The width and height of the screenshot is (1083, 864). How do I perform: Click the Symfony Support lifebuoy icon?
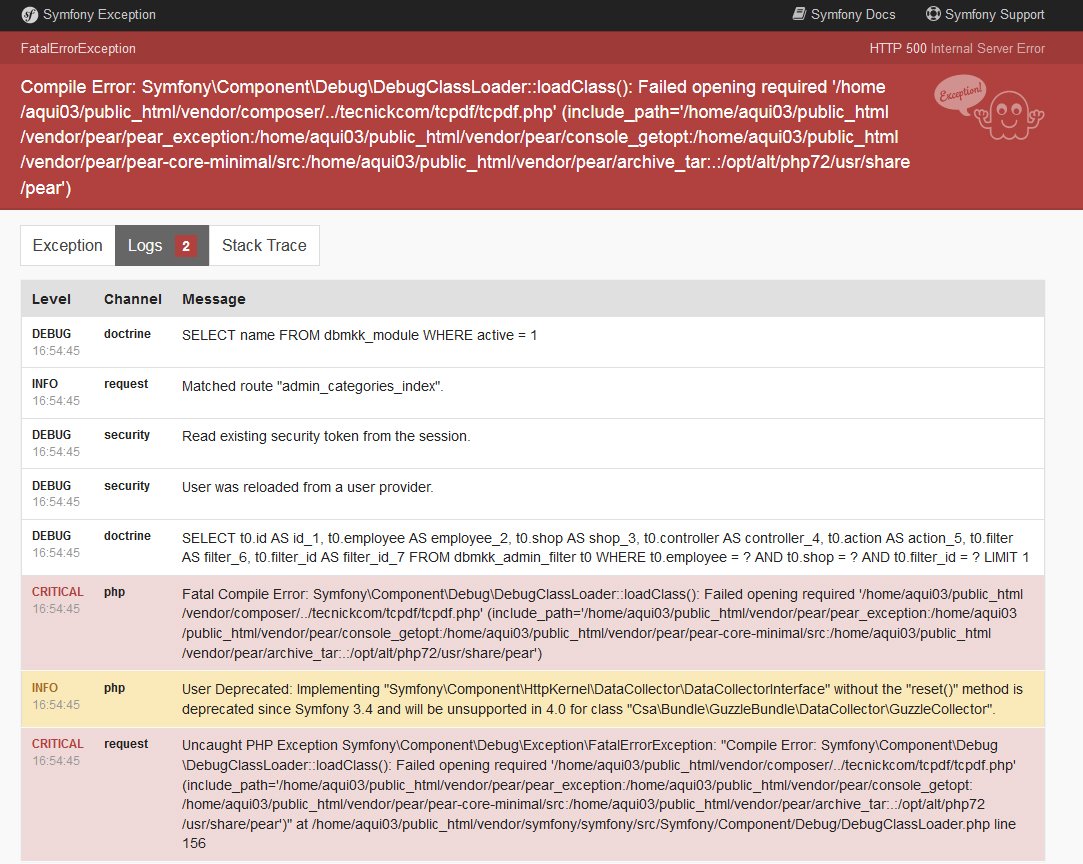[x=933, y=14]
